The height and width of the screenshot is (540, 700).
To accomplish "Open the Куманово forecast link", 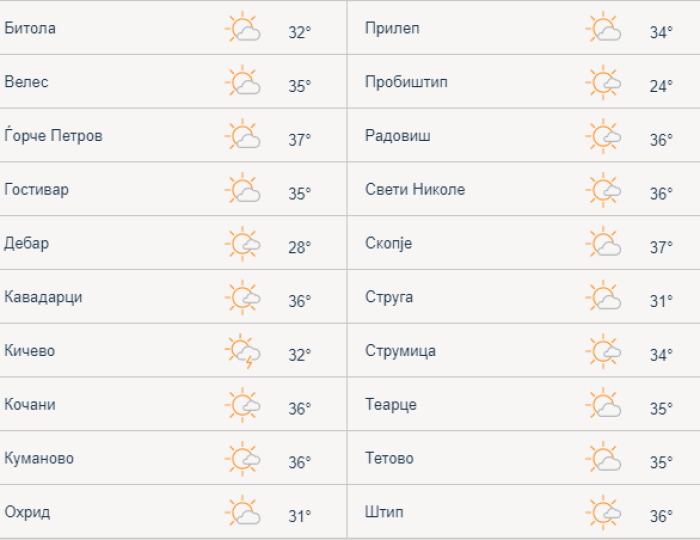I will point(39,459).
